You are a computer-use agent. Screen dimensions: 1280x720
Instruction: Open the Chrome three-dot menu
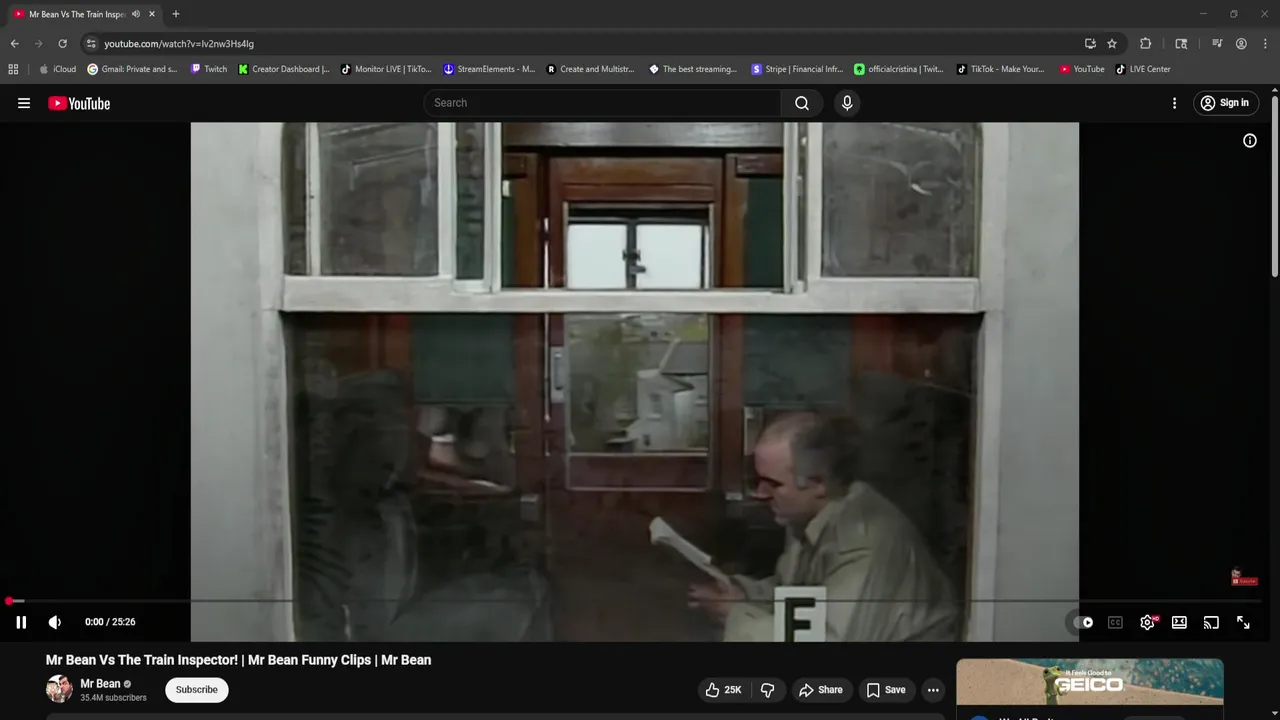[x=1264, y=44]
